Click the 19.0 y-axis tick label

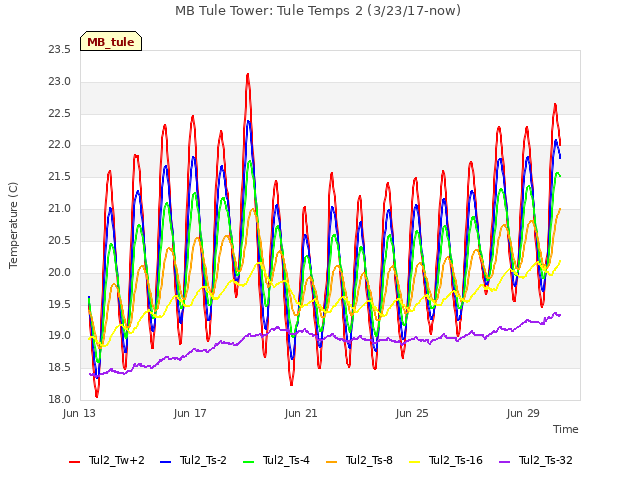point(60,336)
